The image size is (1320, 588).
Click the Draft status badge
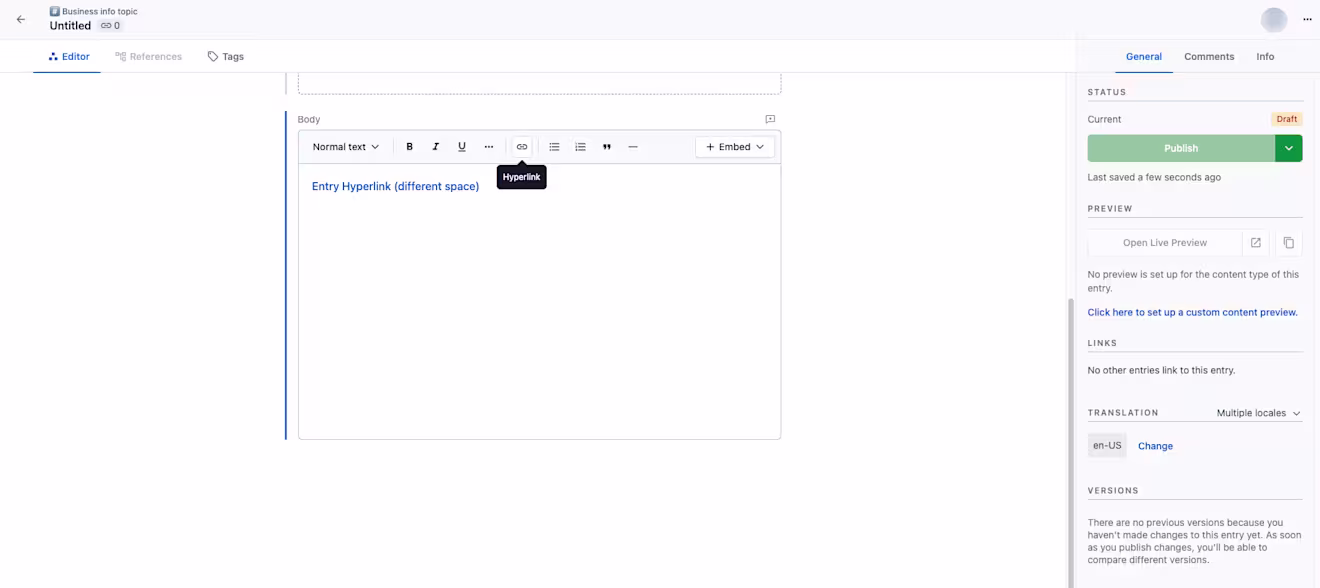click(x=1287, y=119)
